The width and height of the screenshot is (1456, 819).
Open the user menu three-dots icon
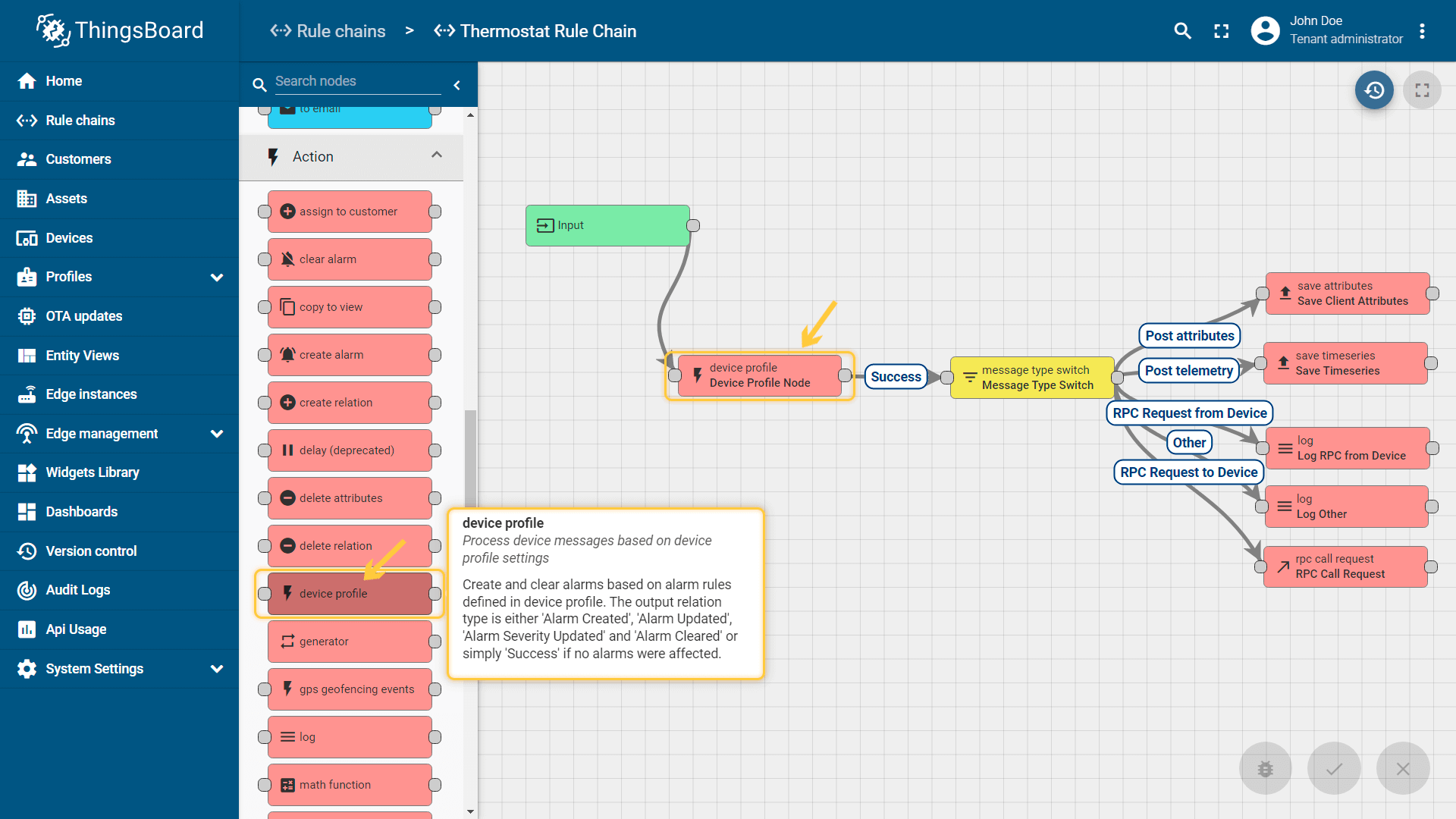[x=1422, y=31]
